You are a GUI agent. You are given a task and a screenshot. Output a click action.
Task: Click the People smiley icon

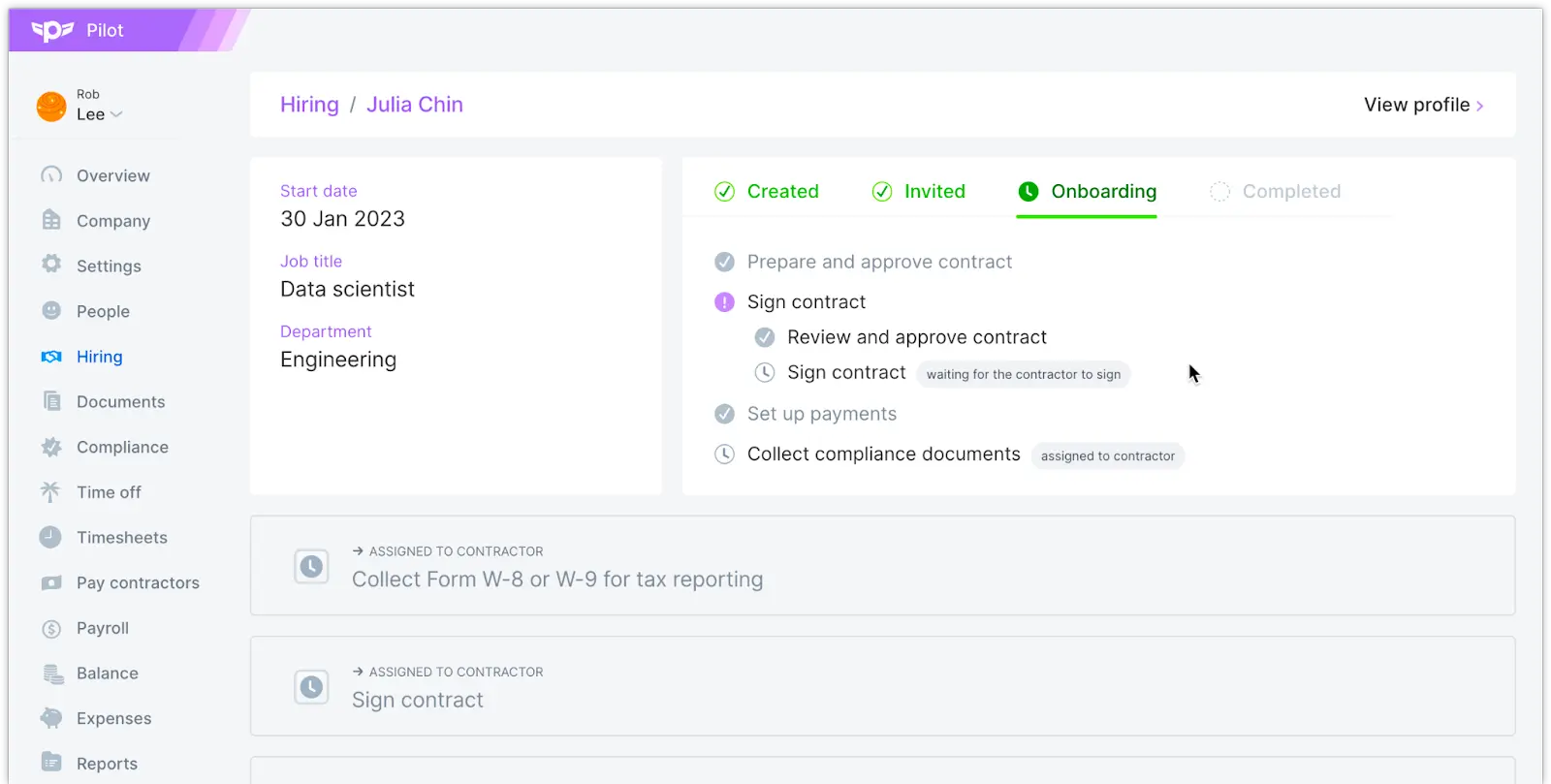tap(51, 310)
